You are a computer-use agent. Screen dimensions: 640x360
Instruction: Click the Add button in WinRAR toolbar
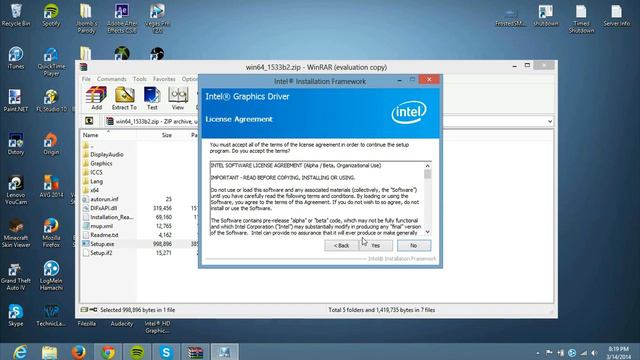(x=96, y=98)
